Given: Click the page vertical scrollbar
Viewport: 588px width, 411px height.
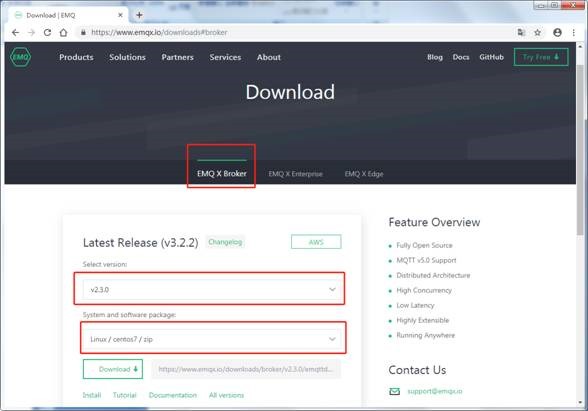Looking at the screenshot, I should 580,150.
